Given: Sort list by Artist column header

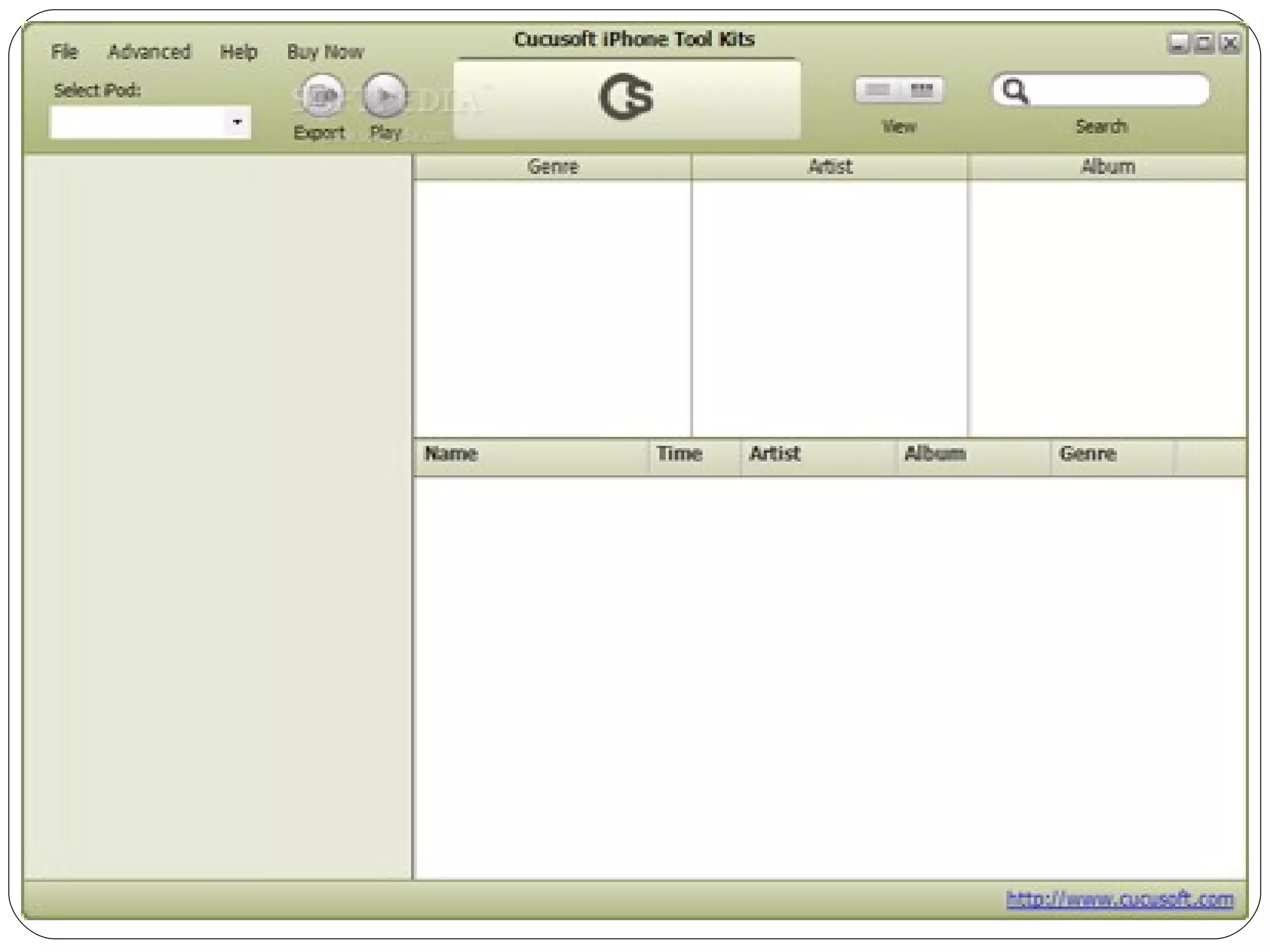Looking at the screenshot, I should click(819, 454).
